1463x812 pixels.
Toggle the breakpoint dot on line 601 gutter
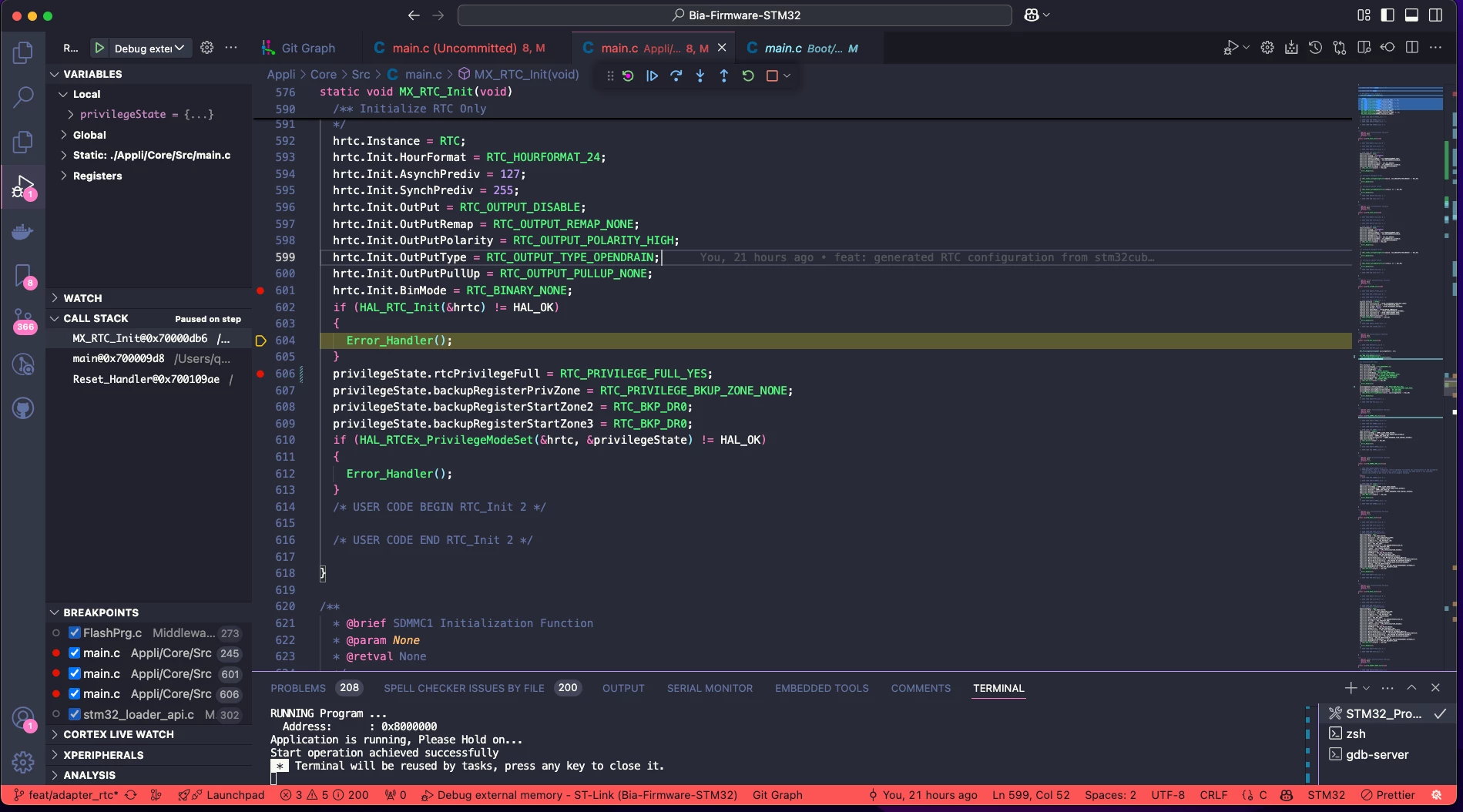(260, 290)
